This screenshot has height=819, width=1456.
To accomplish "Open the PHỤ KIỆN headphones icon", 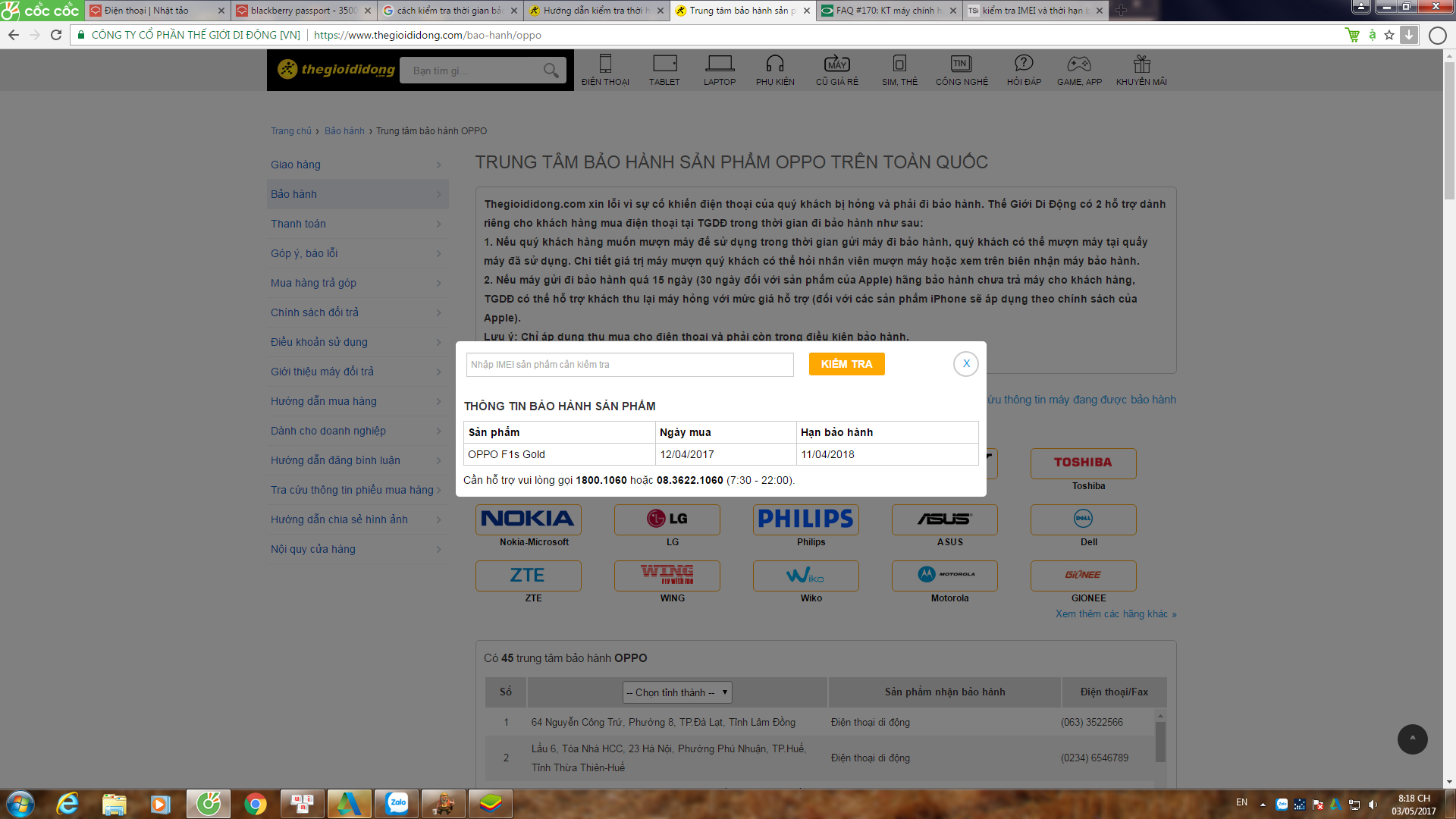I will [x=775, y=70].
